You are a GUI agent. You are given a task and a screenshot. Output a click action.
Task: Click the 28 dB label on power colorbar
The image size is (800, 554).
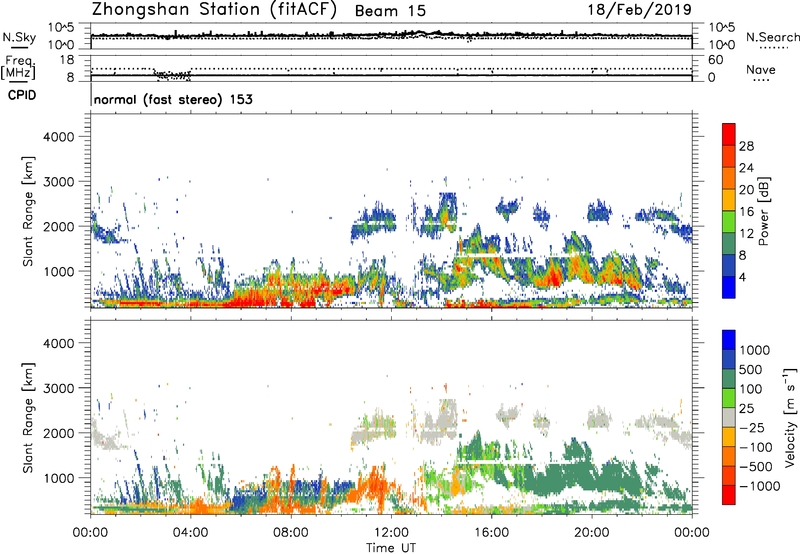pyautogui.click(x=746, y=146)
